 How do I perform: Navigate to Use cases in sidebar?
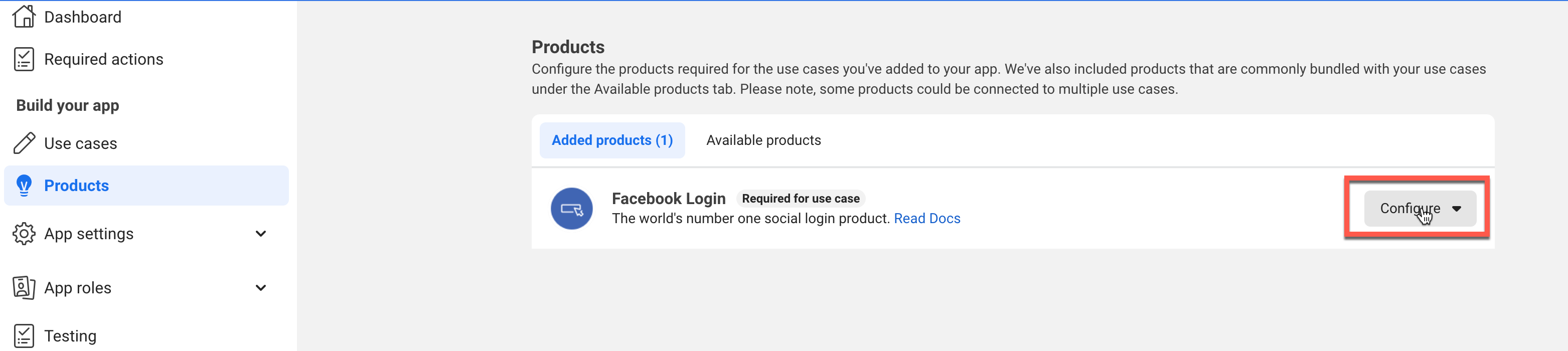[x=80, y=143]
